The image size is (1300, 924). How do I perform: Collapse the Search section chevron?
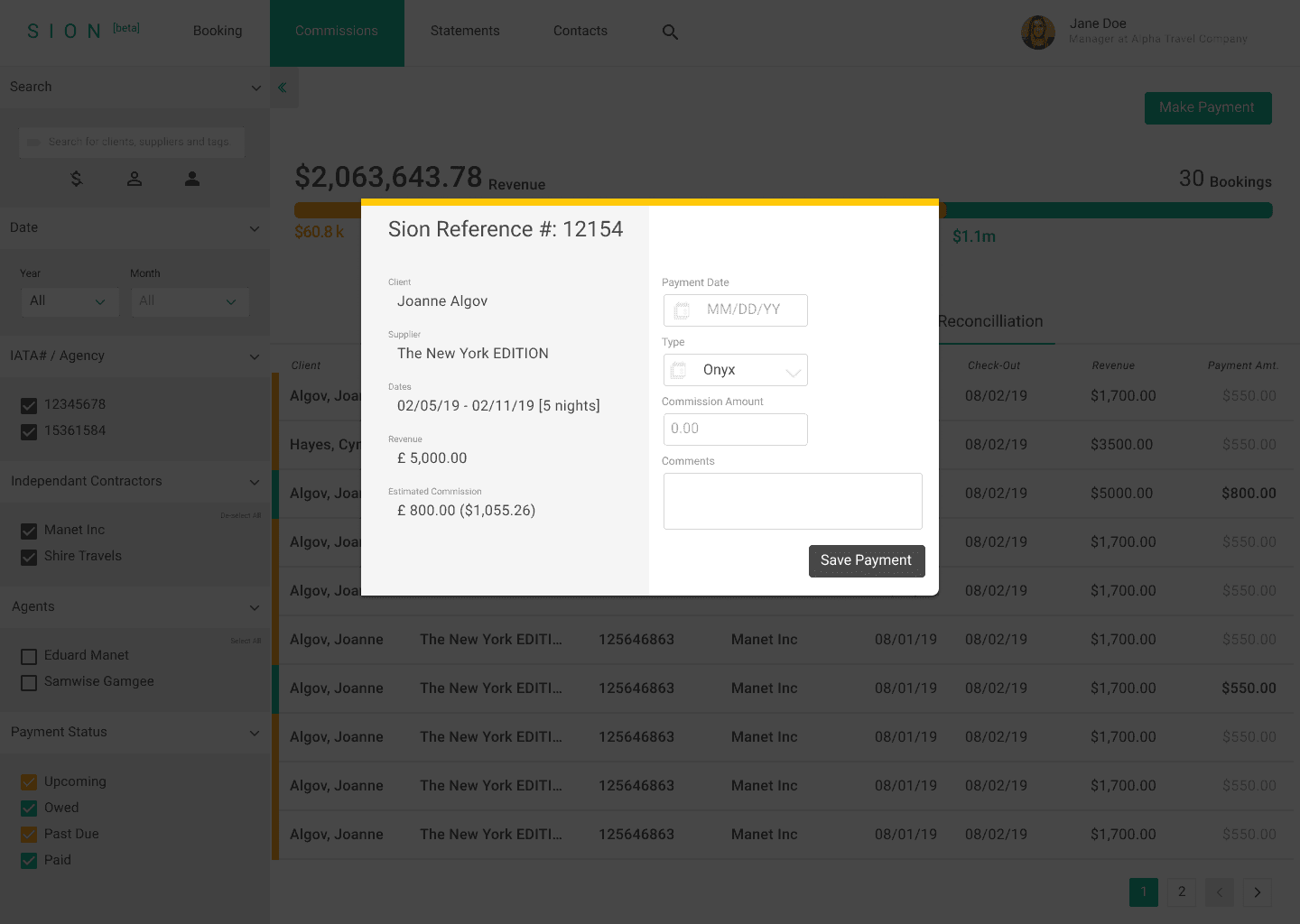(x=255, y=88)
